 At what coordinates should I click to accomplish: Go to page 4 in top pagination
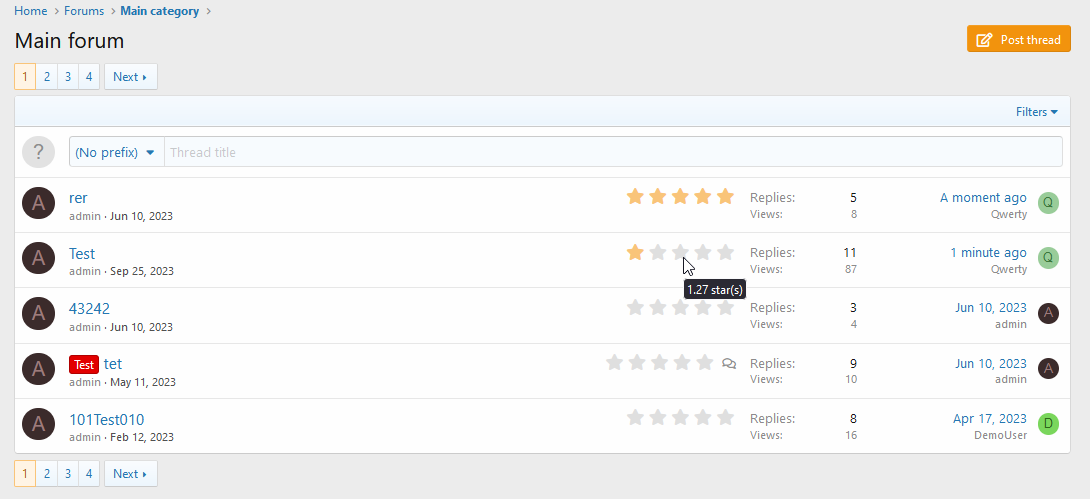pyautogui.click(x=89, y=77)
